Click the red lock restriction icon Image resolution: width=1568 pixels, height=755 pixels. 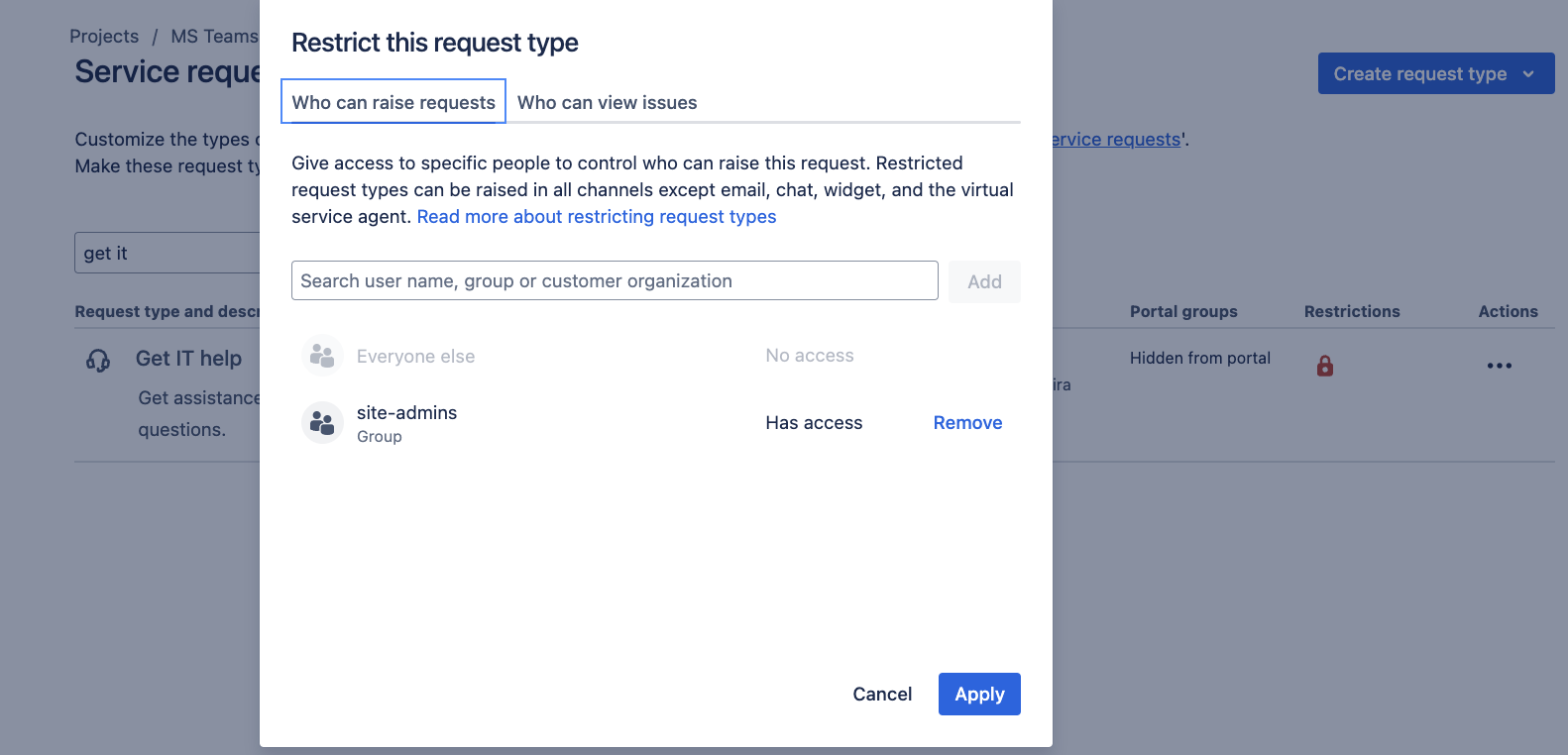(x=1324, y=366)
